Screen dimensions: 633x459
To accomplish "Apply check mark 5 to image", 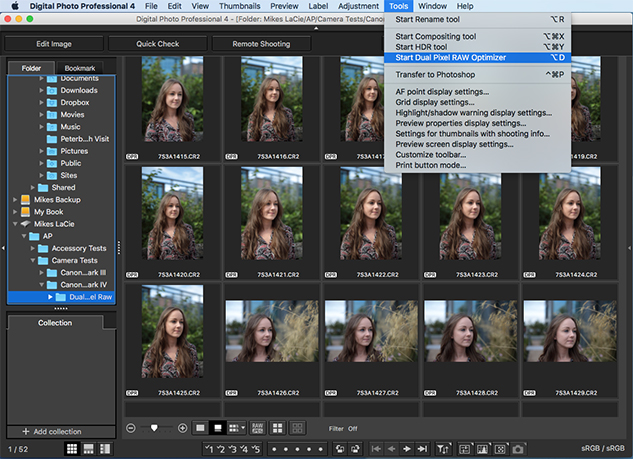I will pos(256,449).
